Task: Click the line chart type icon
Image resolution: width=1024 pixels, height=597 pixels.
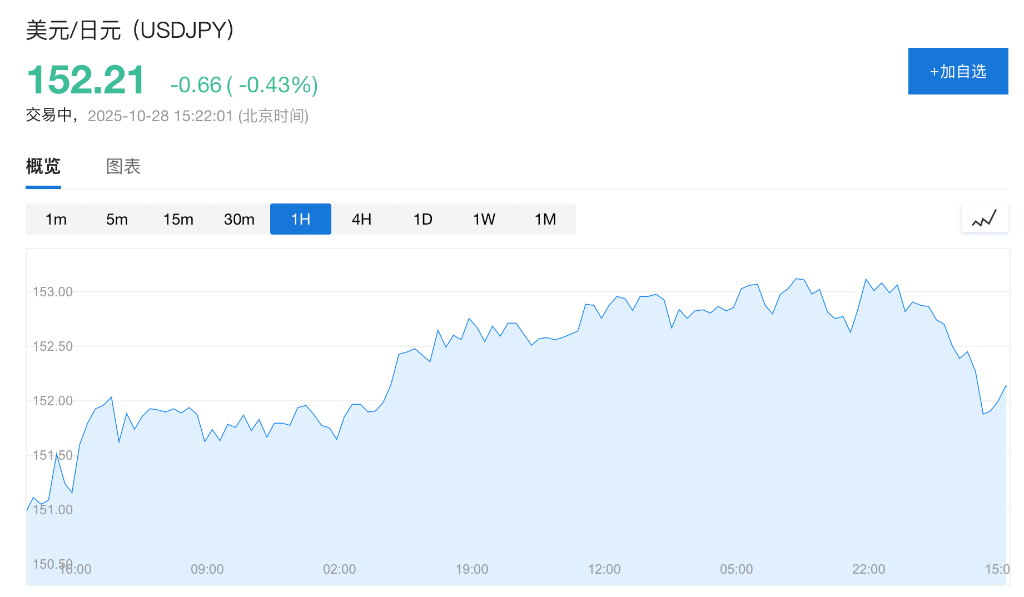Action: [x=984, y=219]
